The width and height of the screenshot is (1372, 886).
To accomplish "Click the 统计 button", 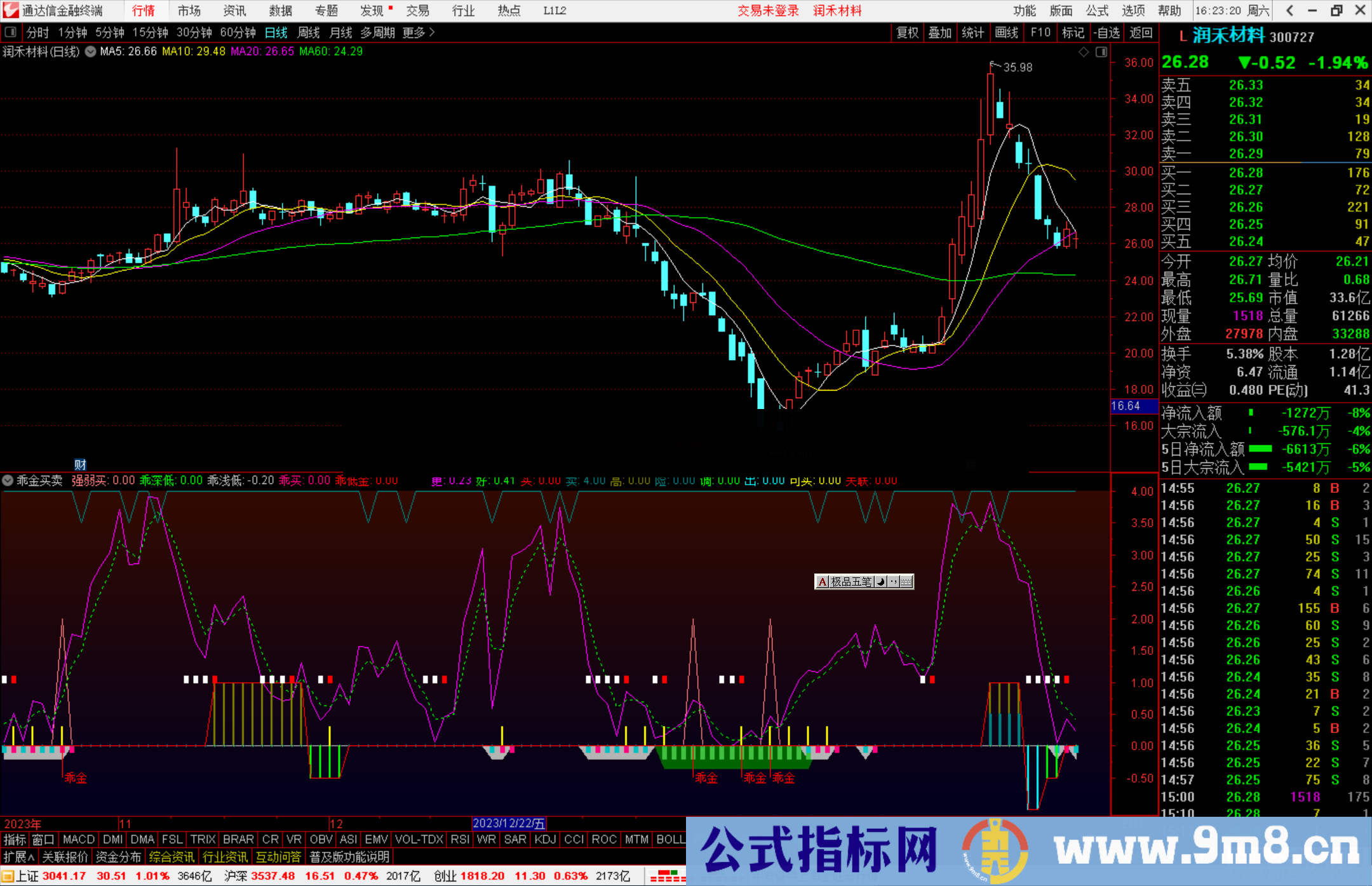I will tap(973, 32).
